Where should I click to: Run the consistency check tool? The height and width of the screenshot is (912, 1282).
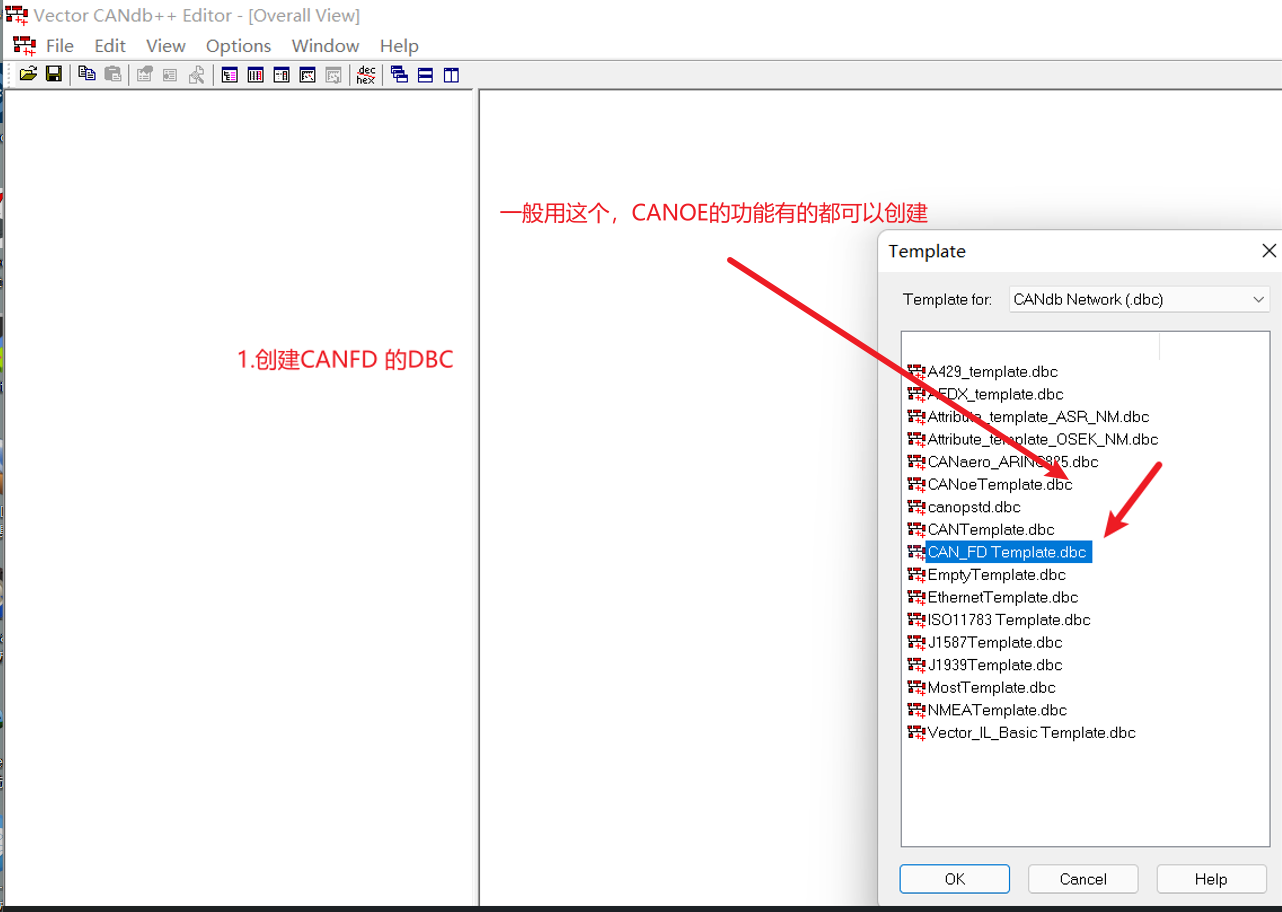[197, 74]
